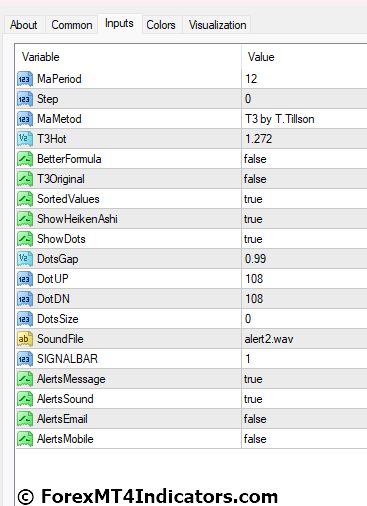Click the boolean icon beside AlertsMobile
367x506 pixels.
[x=25, y=439]
